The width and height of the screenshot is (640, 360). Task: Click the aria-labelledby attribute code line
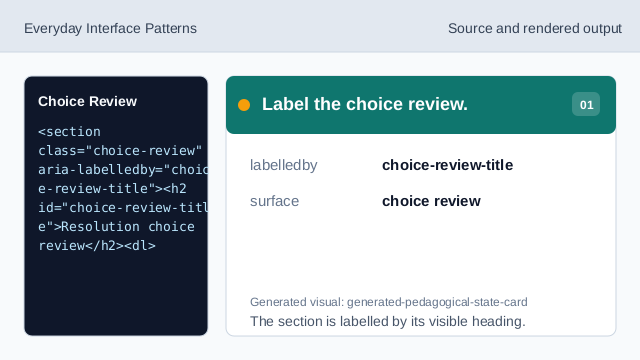[123, 169]
